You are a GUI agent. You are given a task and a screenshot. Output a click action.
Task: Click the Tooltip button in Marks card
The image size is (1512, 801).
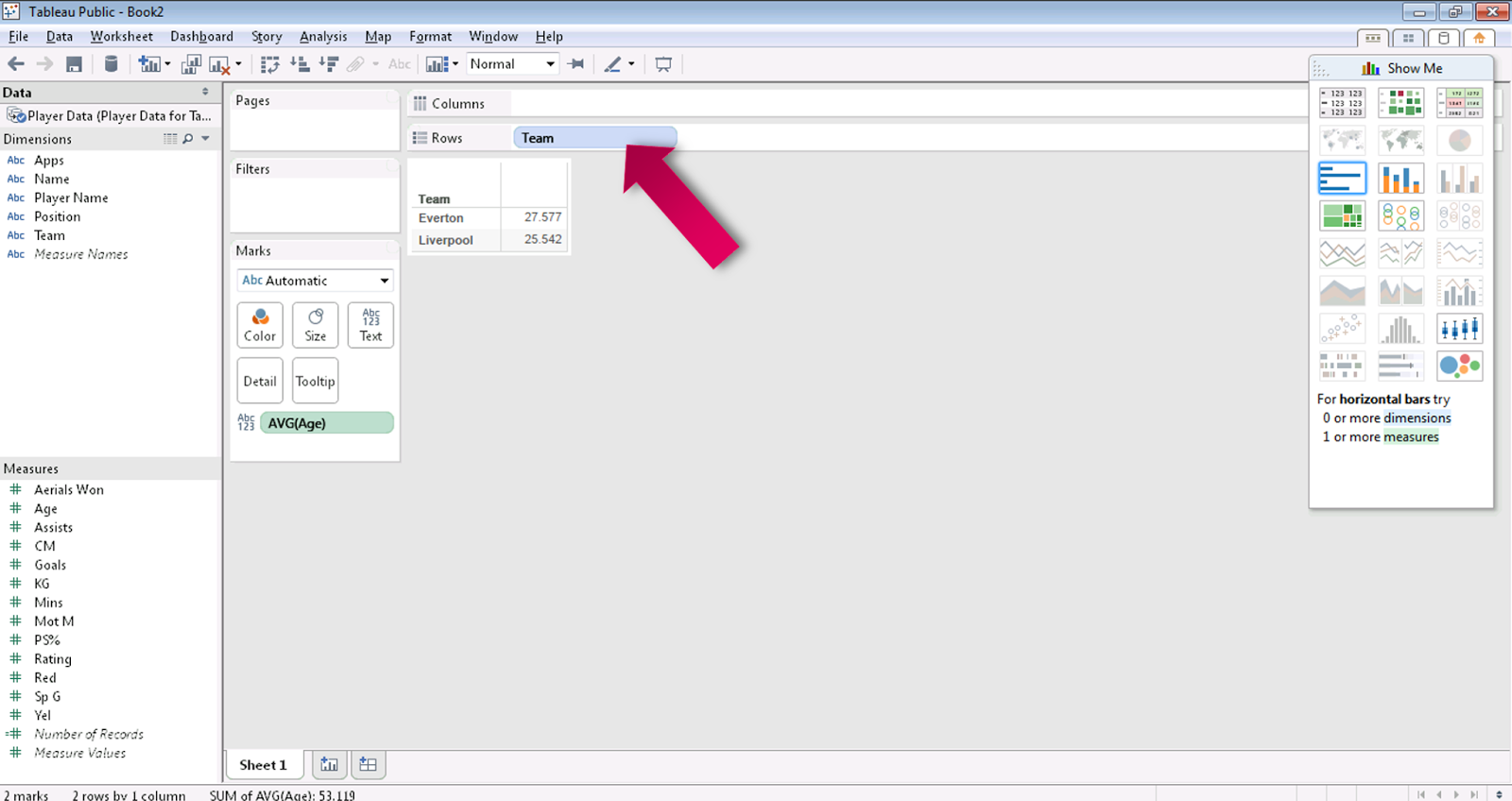coord(316,381)
